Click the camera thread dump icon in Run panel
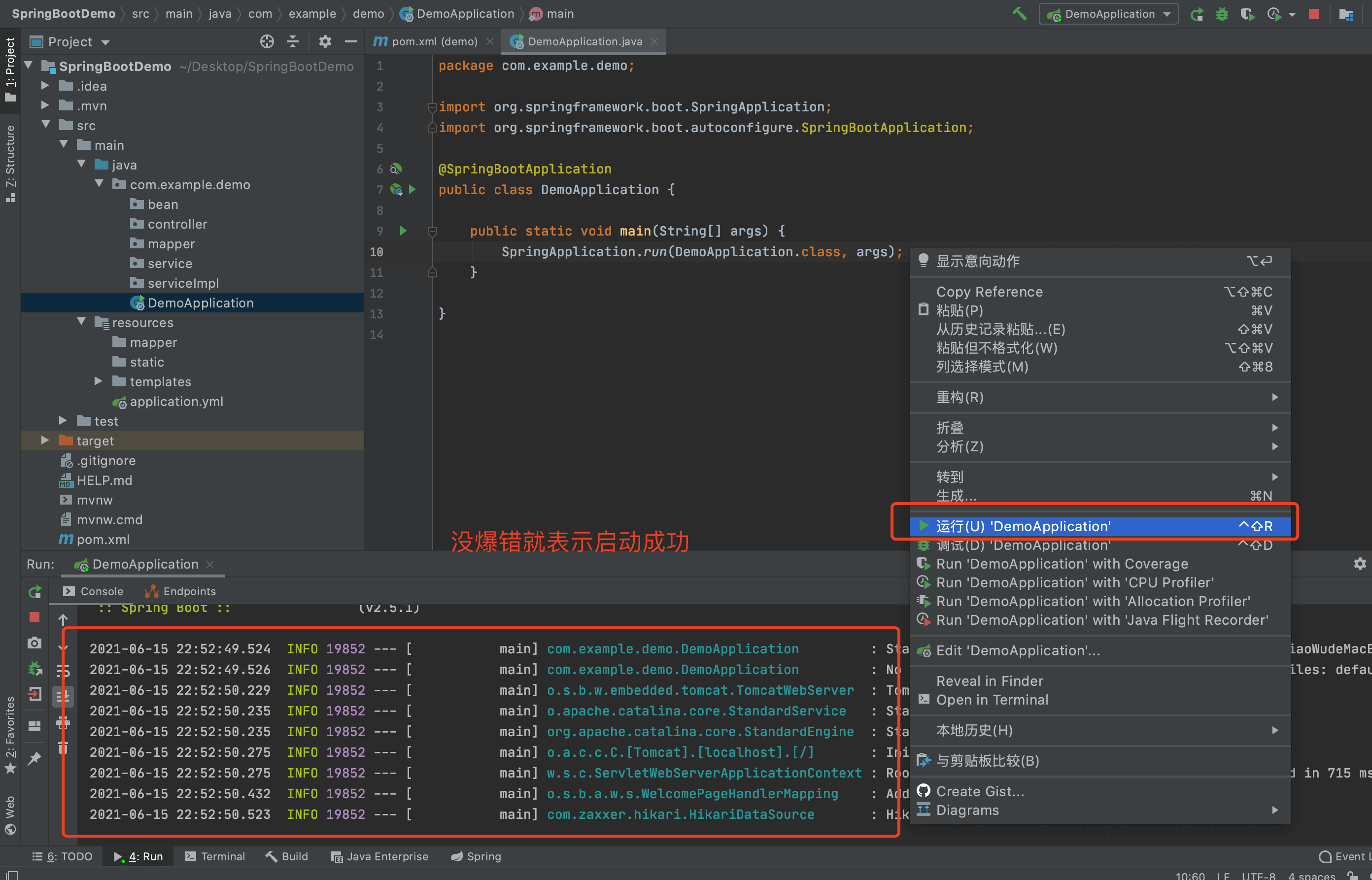Viewport: 1372px width, 880px height. coord(35,643)
